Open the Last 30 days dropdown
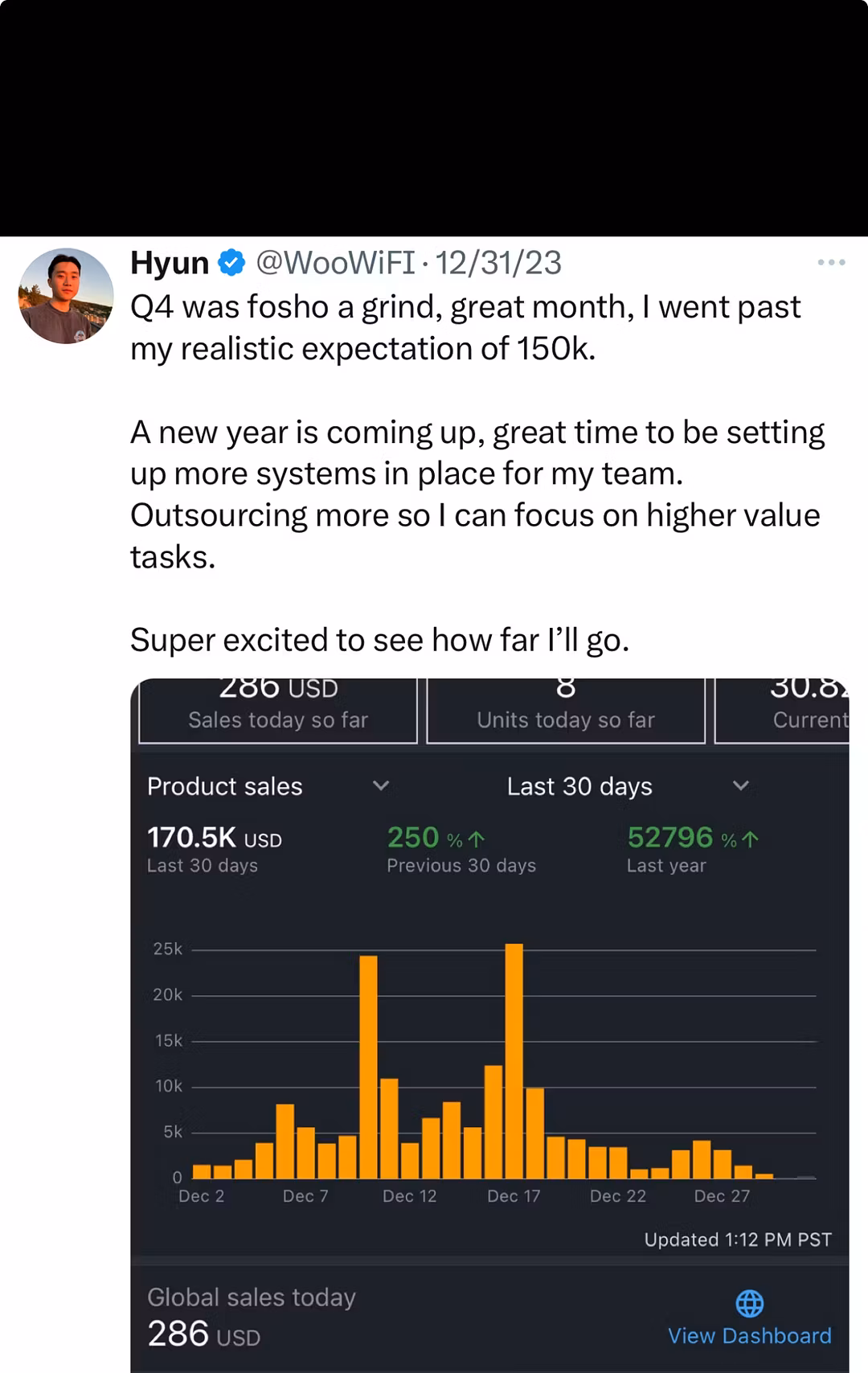This screenshot has height=1373, width=868. [579, 786]
